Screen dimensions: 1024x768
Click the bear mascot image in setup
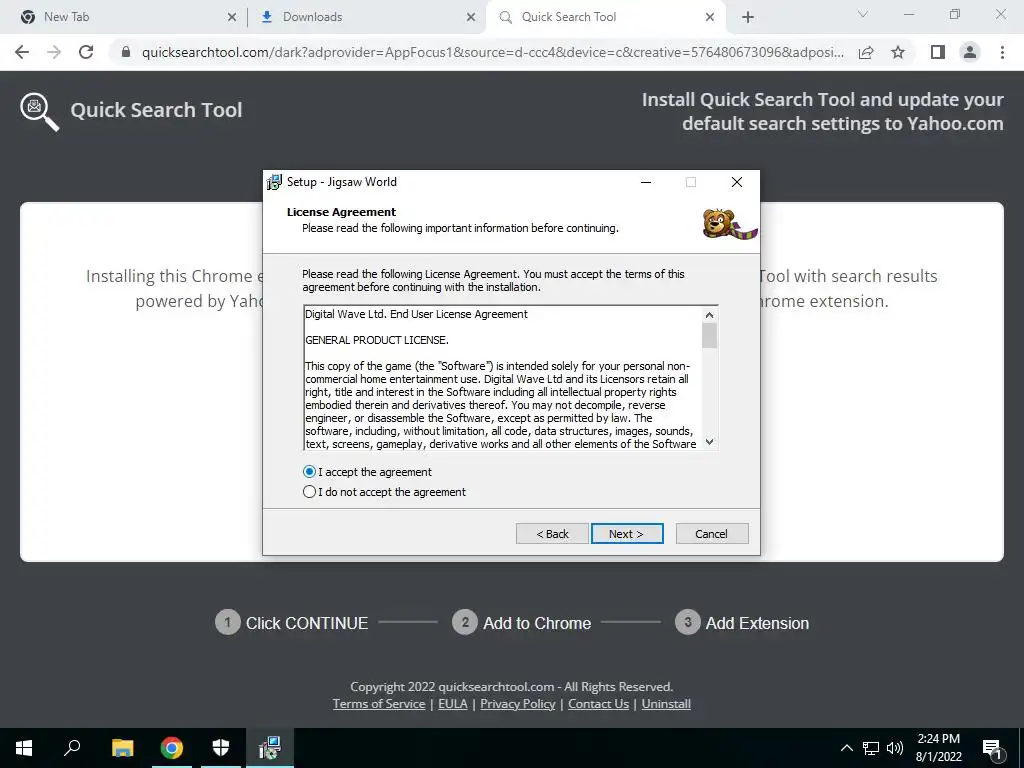[x=729, y=224]
